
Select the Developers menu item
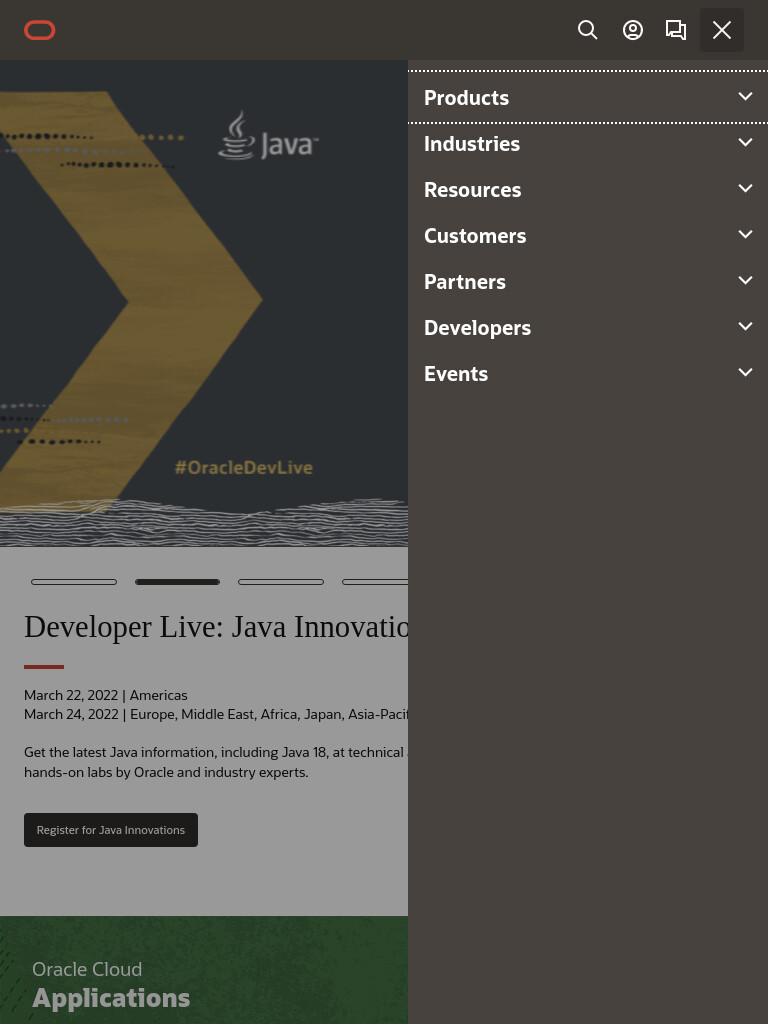coord(588,328)
